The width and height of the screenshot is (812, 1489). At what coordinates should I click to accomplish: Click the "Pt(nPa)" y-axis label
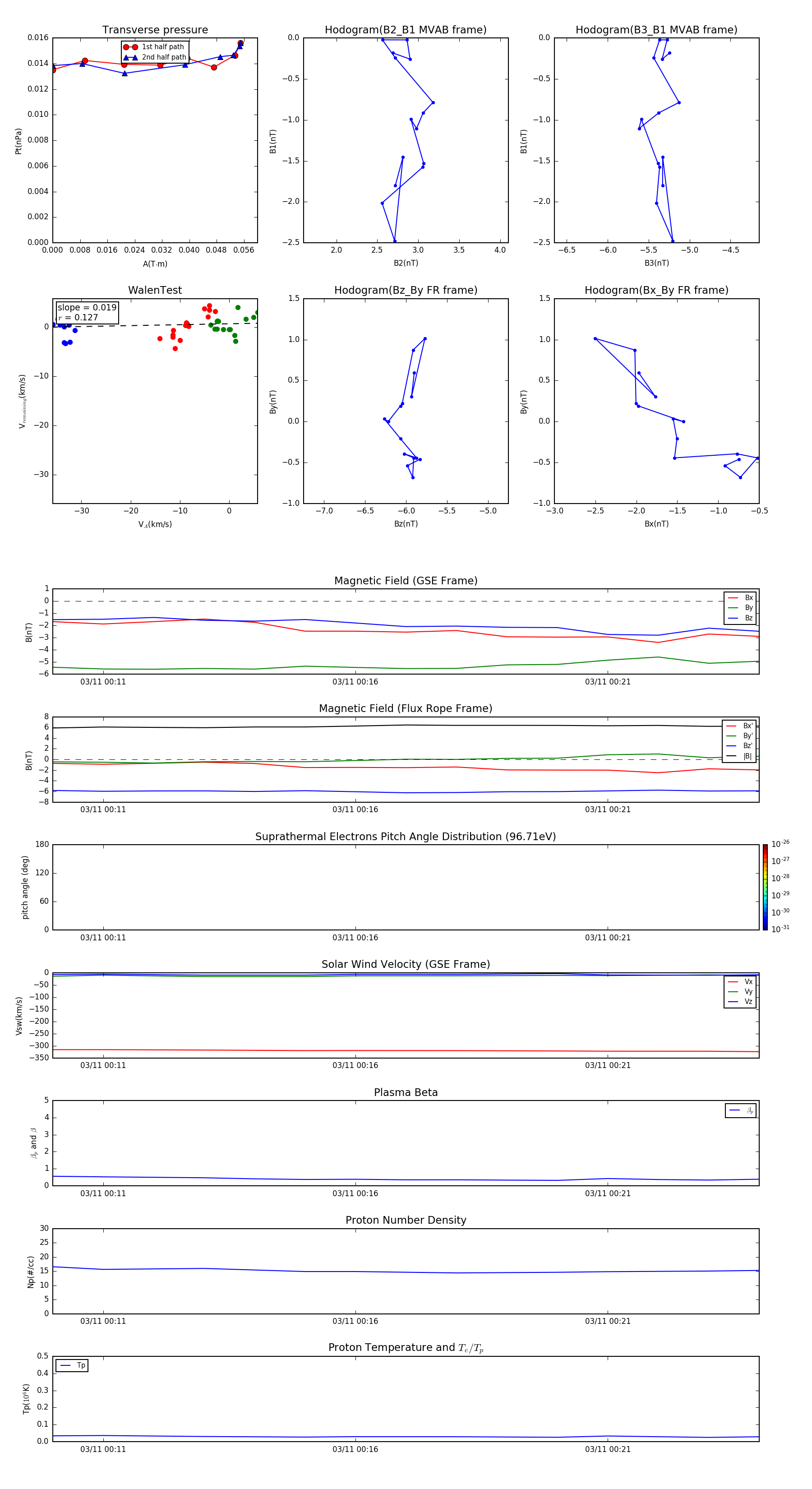tap(18, 141)
